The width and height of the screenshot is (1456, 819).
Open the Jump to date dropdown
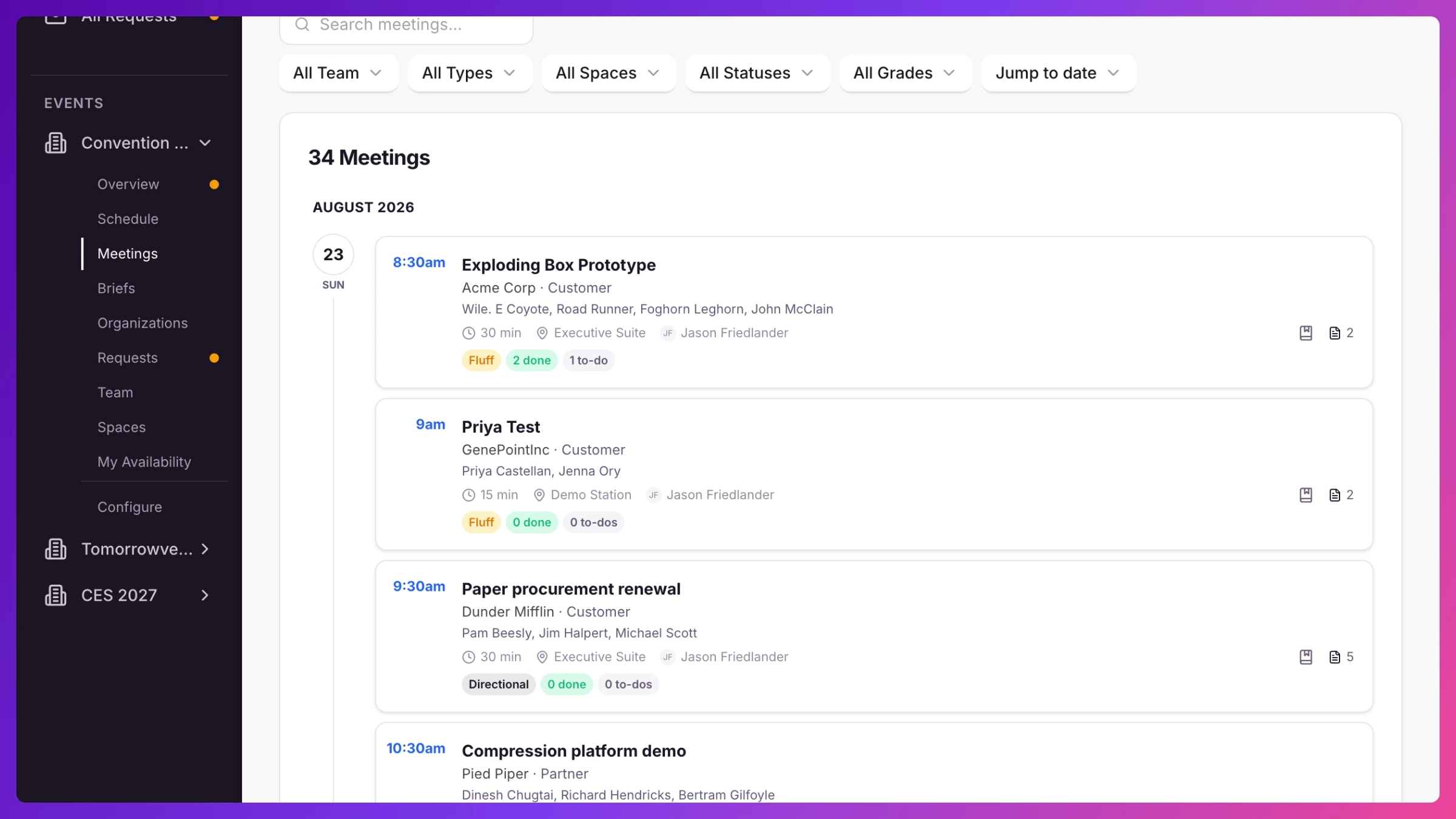tap(1058, 73)
